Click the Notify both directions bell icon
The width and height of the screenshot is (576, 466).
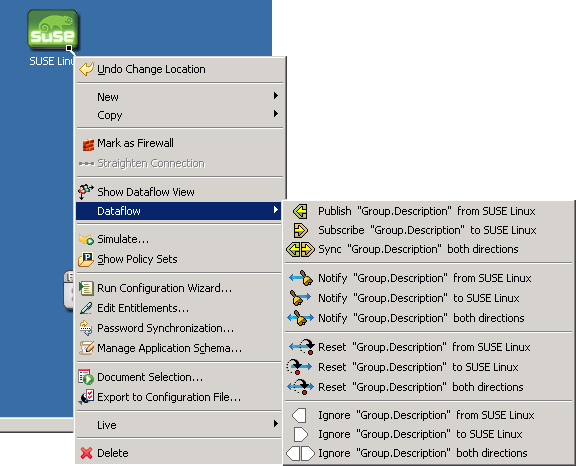[300, 318]
